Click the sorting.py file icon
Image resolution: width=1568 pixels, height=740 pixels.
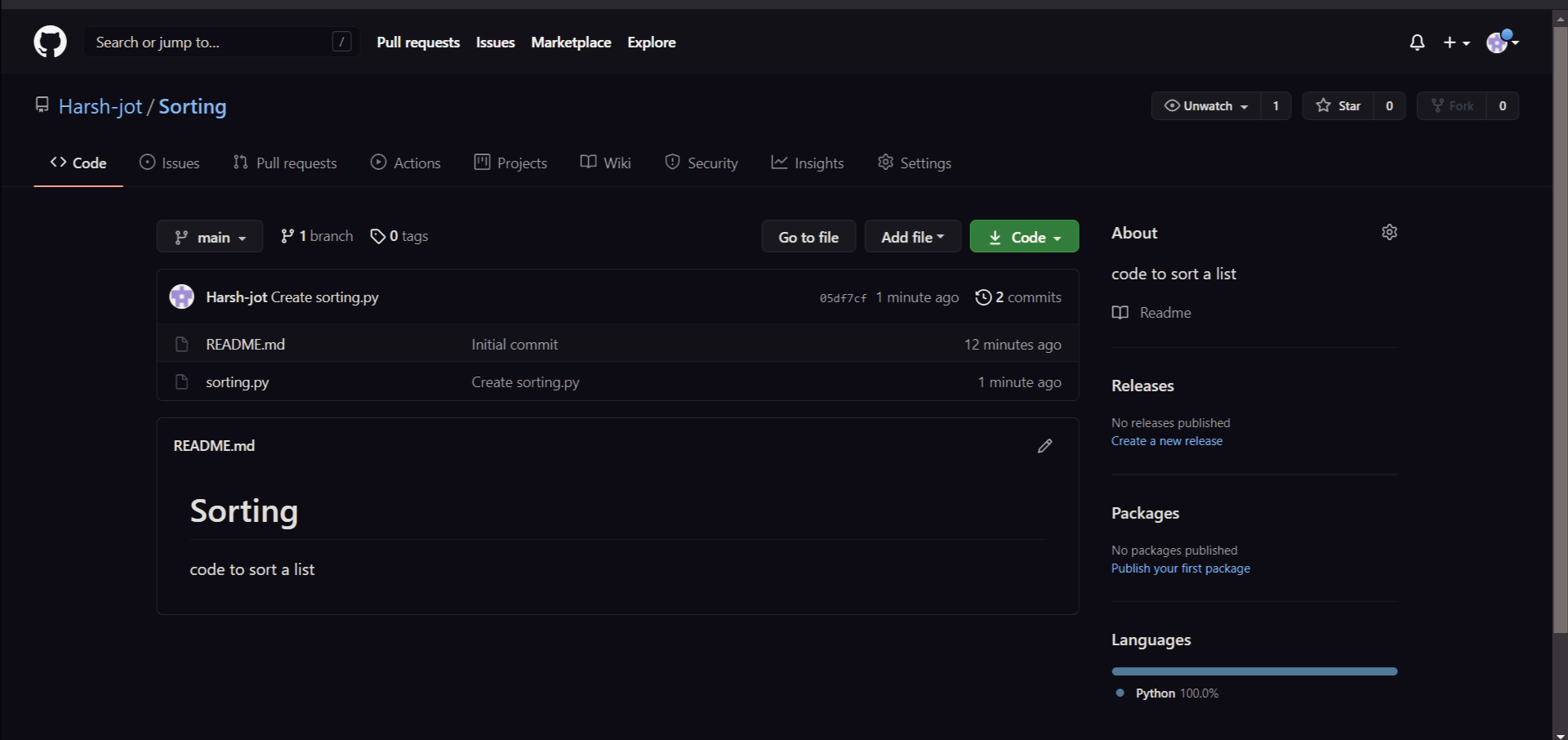point(181,382)
